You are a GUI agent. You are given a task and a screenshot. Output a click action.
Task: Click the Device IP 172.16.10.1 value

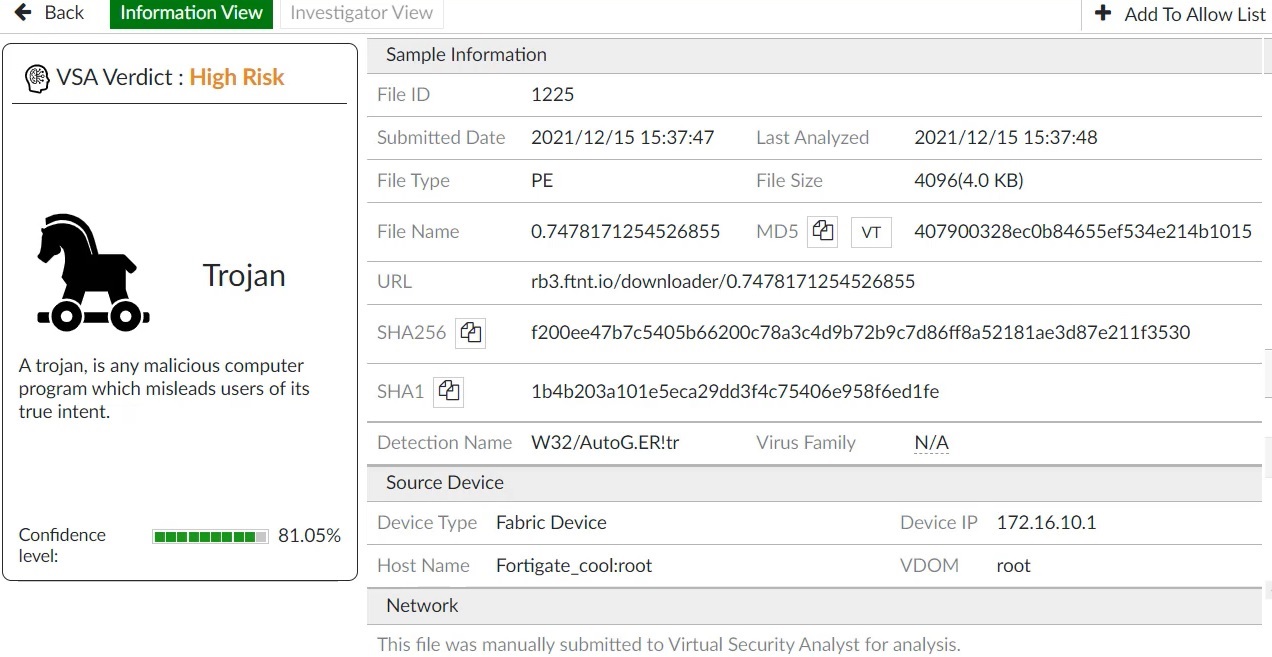tap(1046, 522)
